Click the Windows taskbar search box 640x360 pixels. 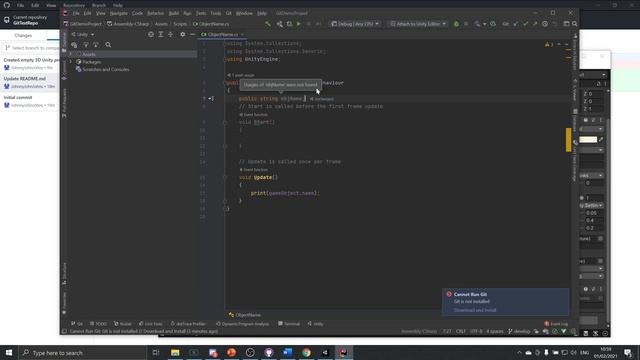tap(82, 353)
